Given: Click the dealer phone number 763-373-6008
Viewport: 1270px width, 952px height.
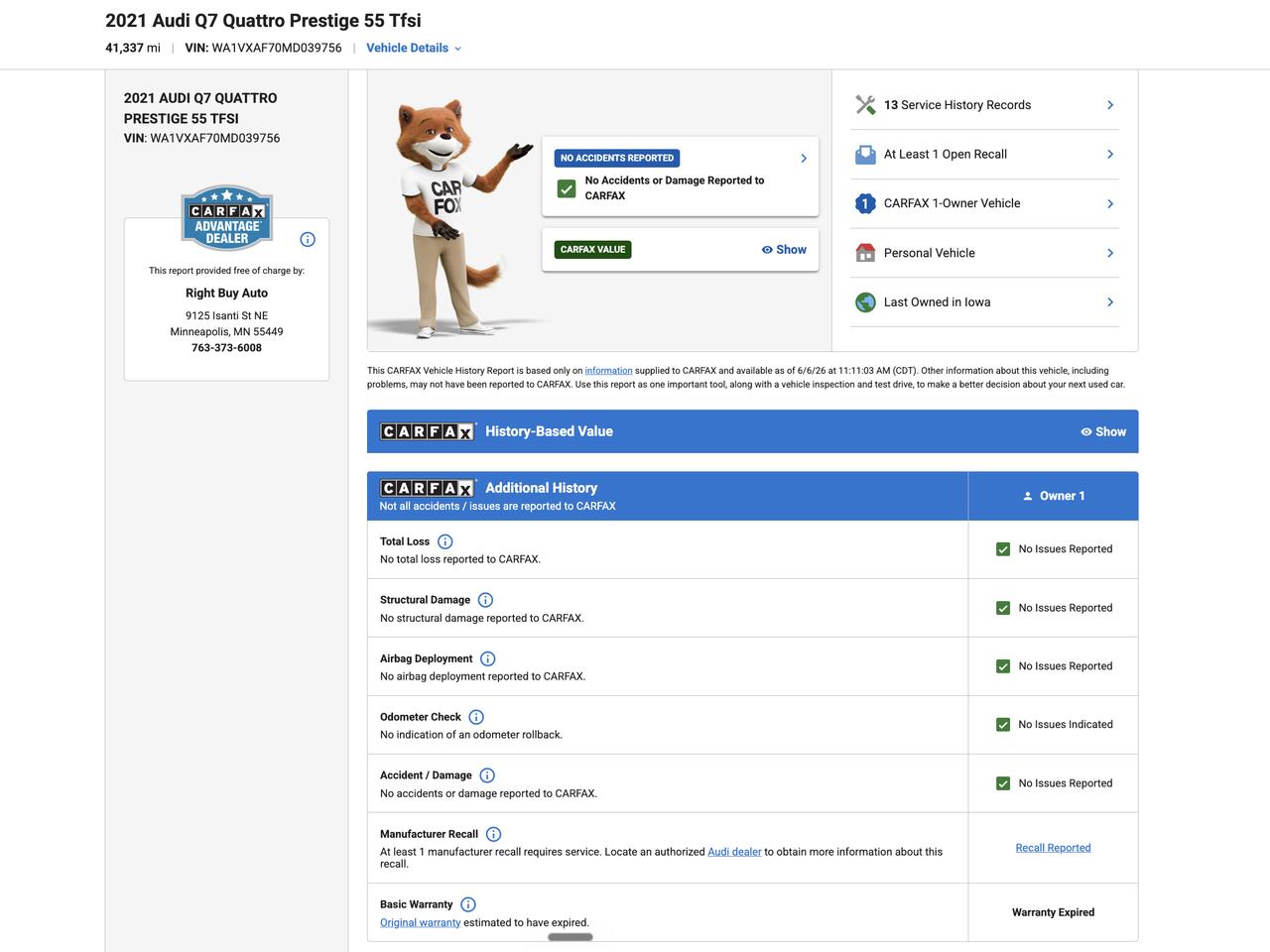Looking at the screenshot, I should click(227, 348).
